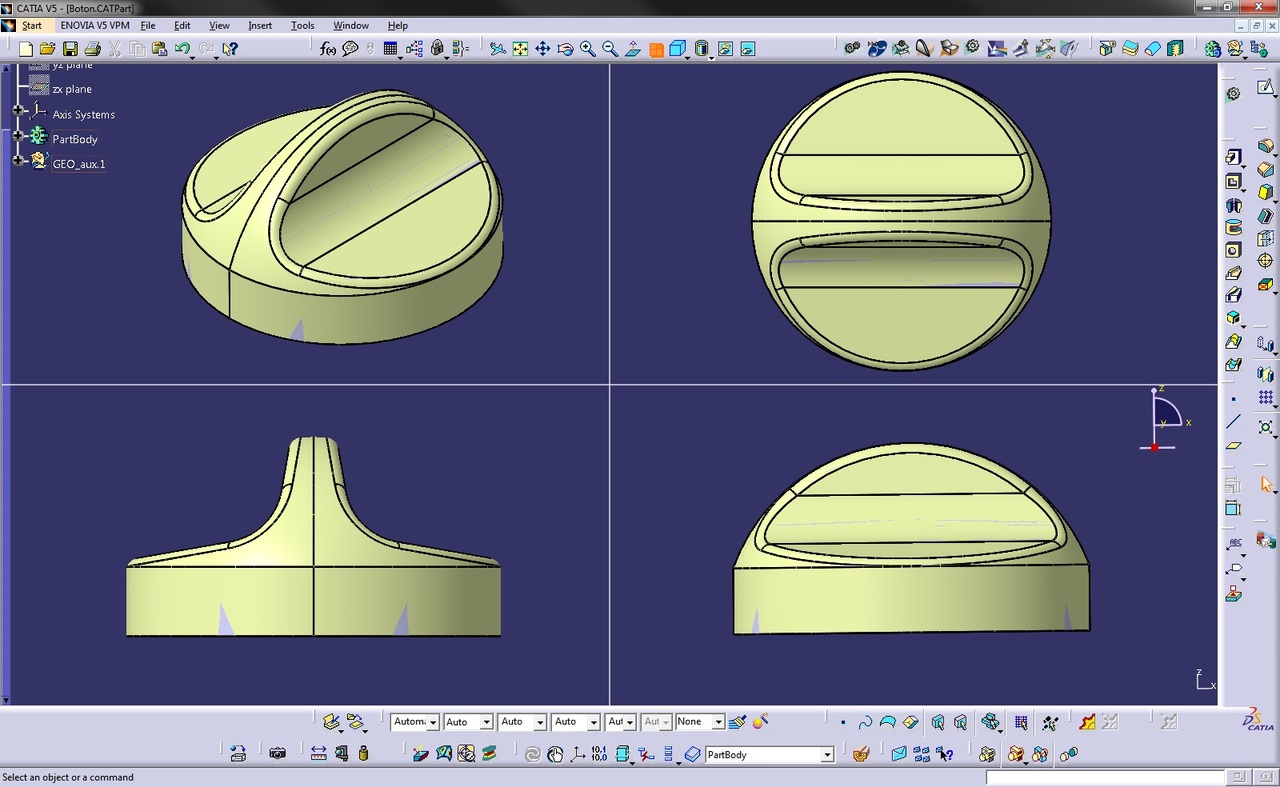The height and width of the screenshot is (787, 1280).
Task: Select the Fit All In view tool
Action: [x=520, y=48]
